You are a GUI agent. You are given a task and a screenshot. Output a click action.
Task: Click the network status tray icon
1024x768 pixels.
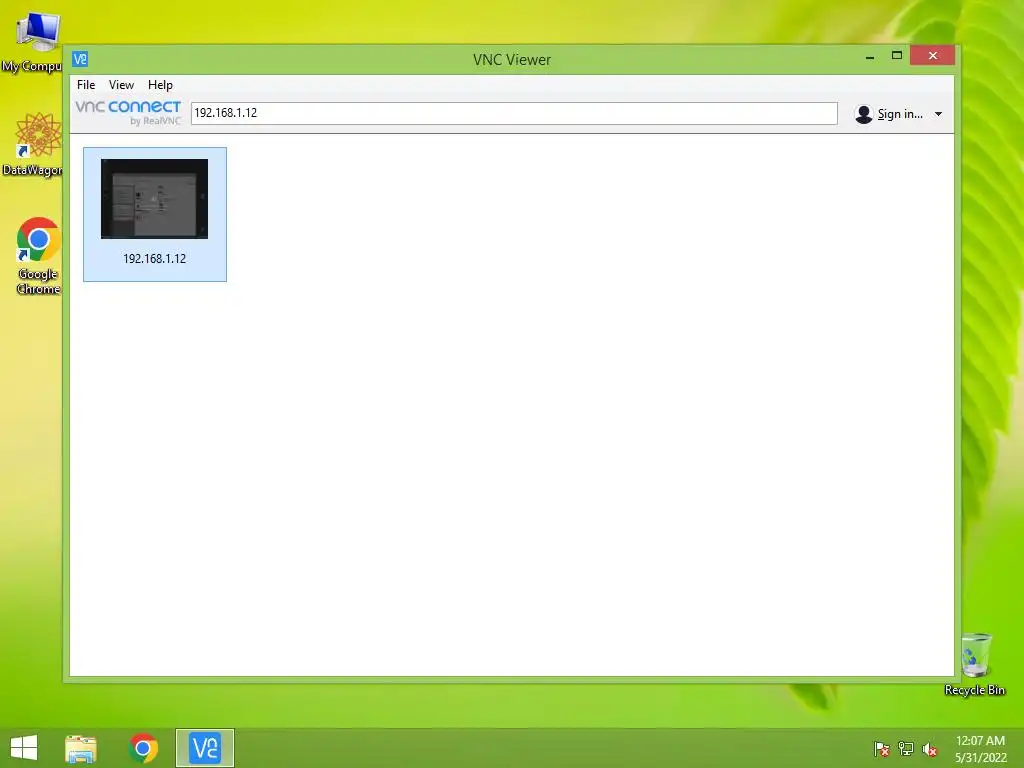pyautogui.click(x=906, y=749)
